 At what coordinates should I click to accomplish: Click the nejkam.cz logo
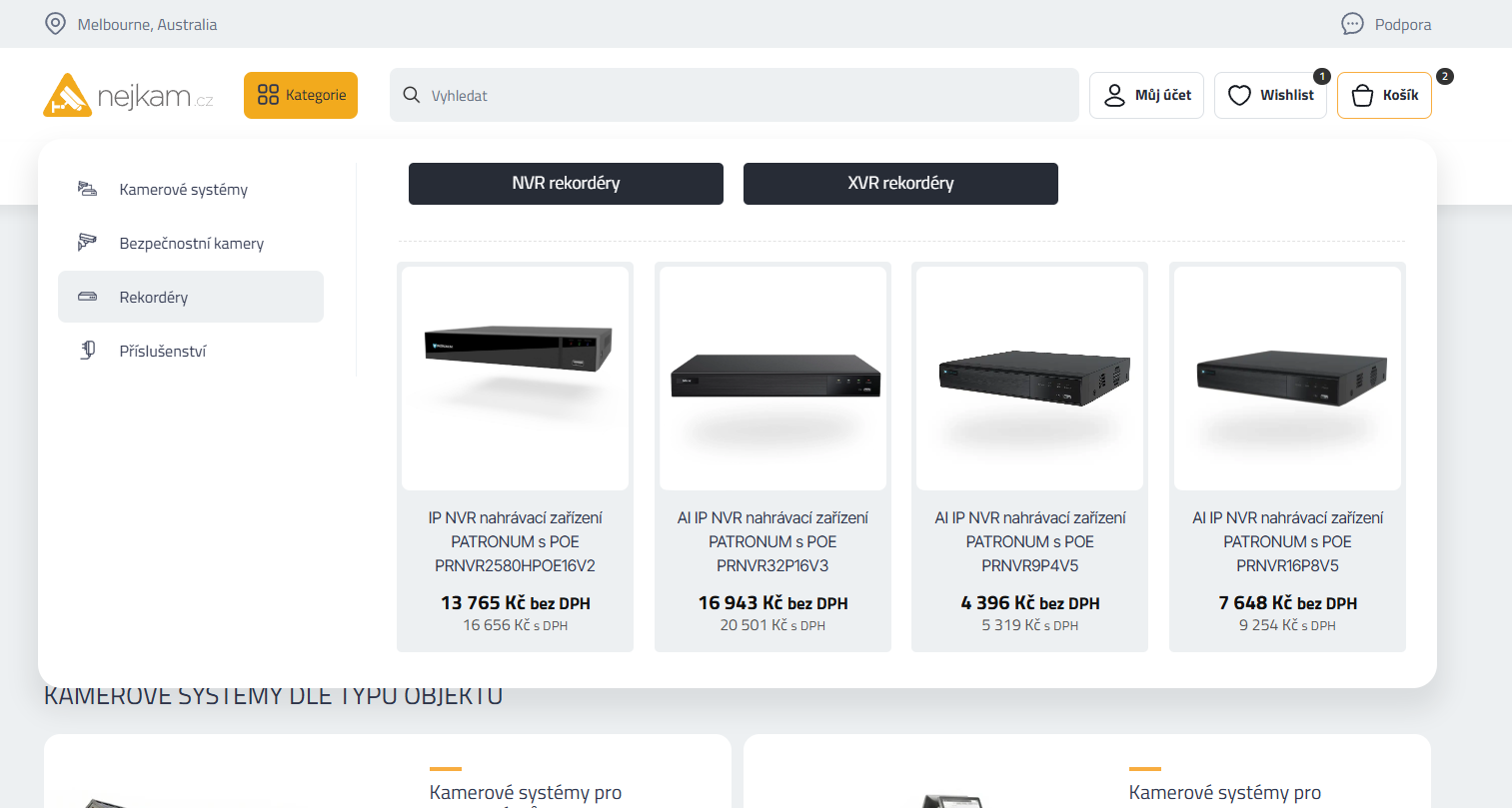click(x=128, y=96)
